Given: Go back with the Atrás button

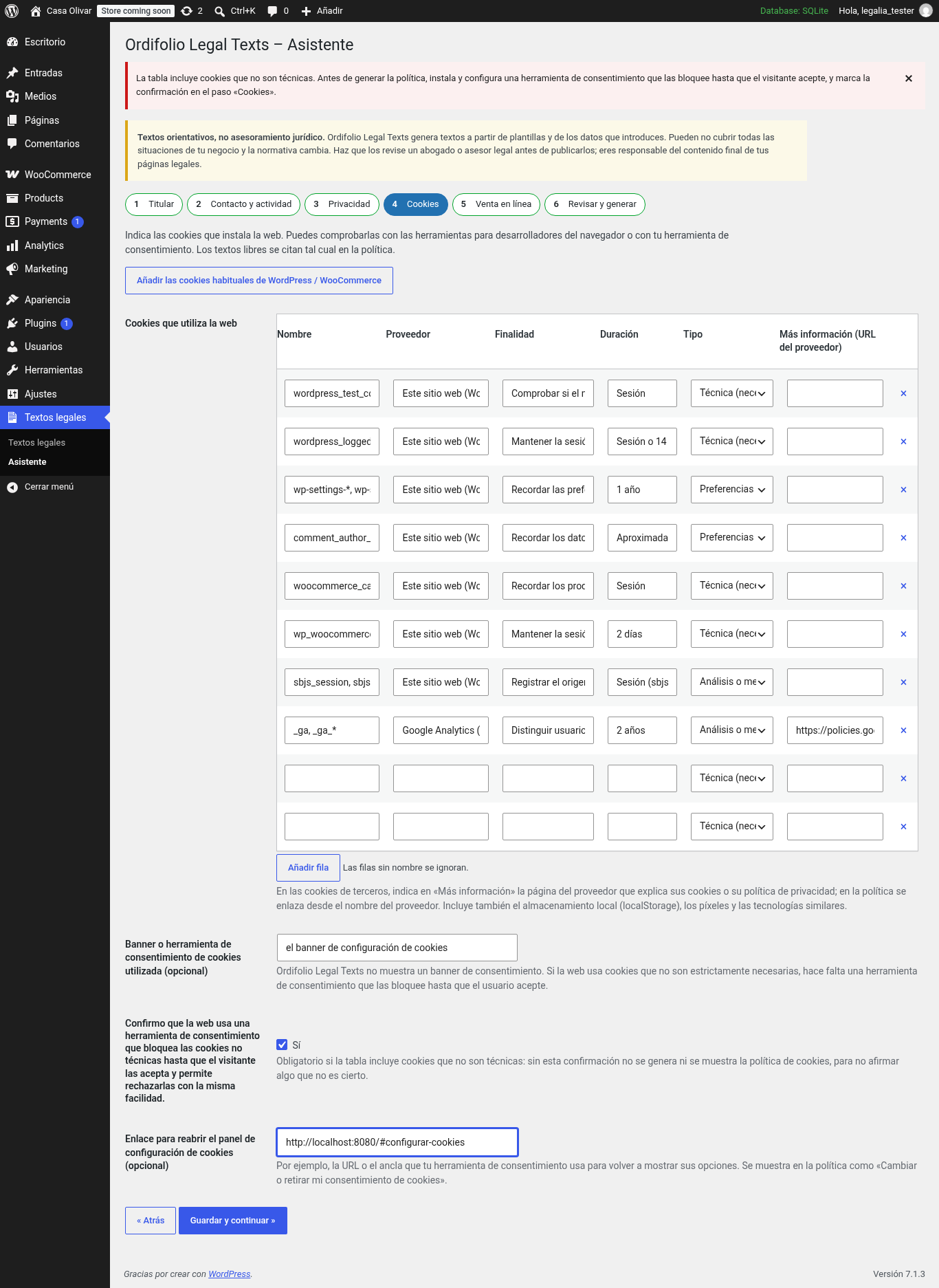Looking at the screenshot, I should [151, 1221].
